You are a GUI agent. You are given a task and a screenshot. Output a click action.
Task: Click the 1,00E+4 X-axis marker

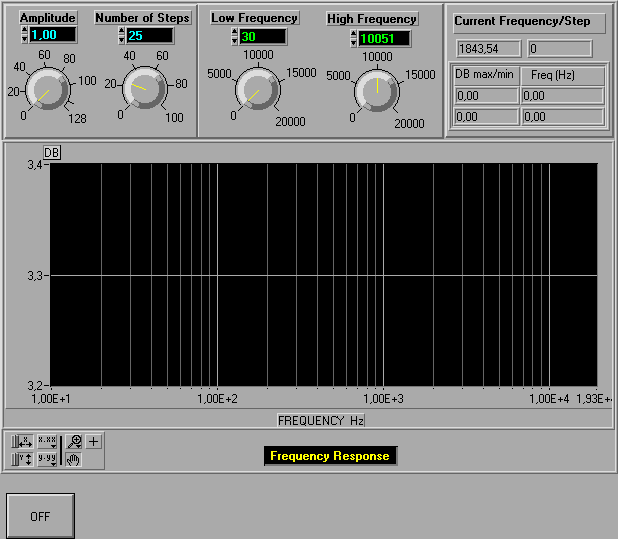click(549, 399)
